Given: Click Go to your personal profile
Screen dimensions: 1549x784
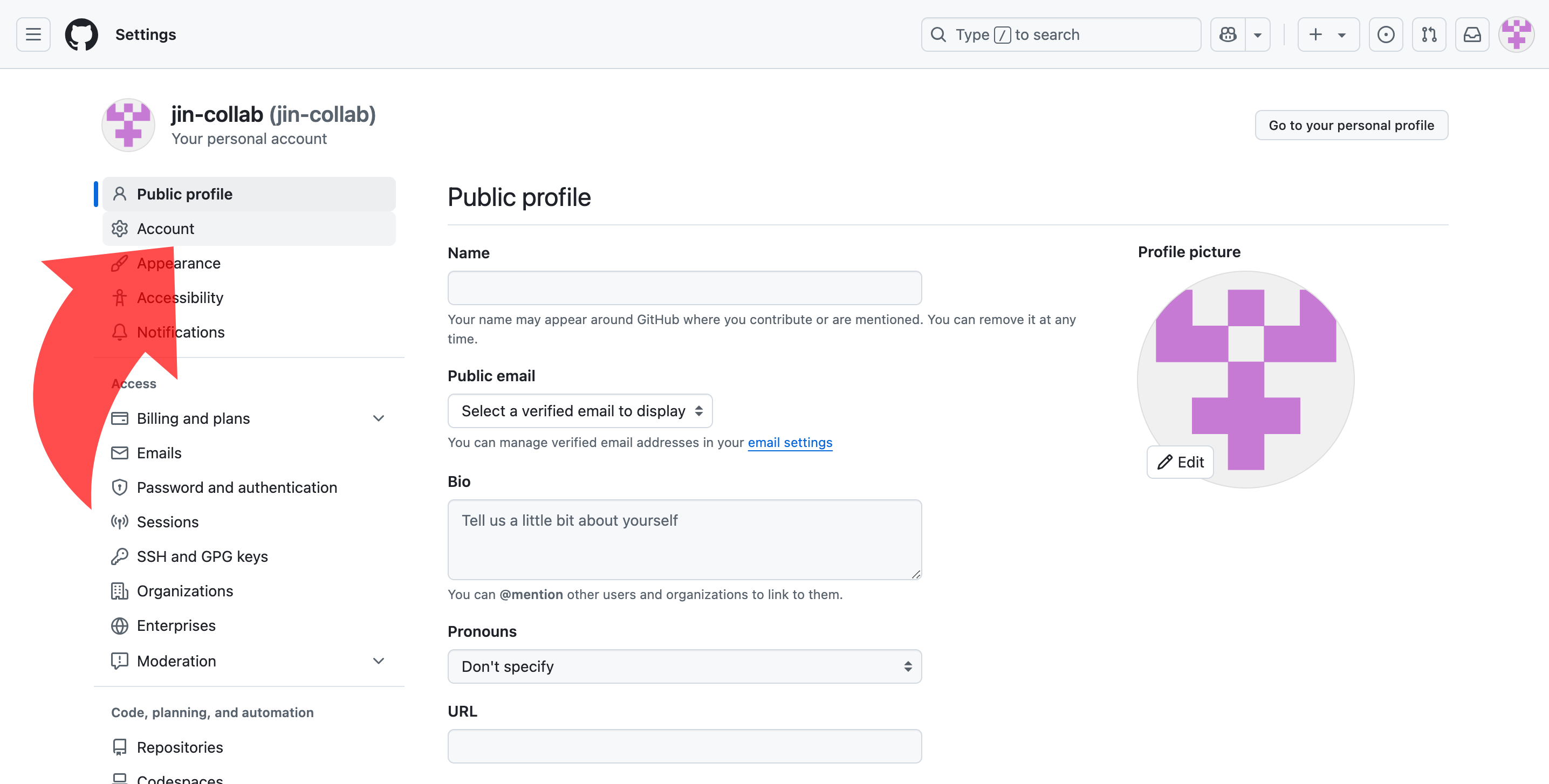Looking at the screenshot, I should point(1351,125).
